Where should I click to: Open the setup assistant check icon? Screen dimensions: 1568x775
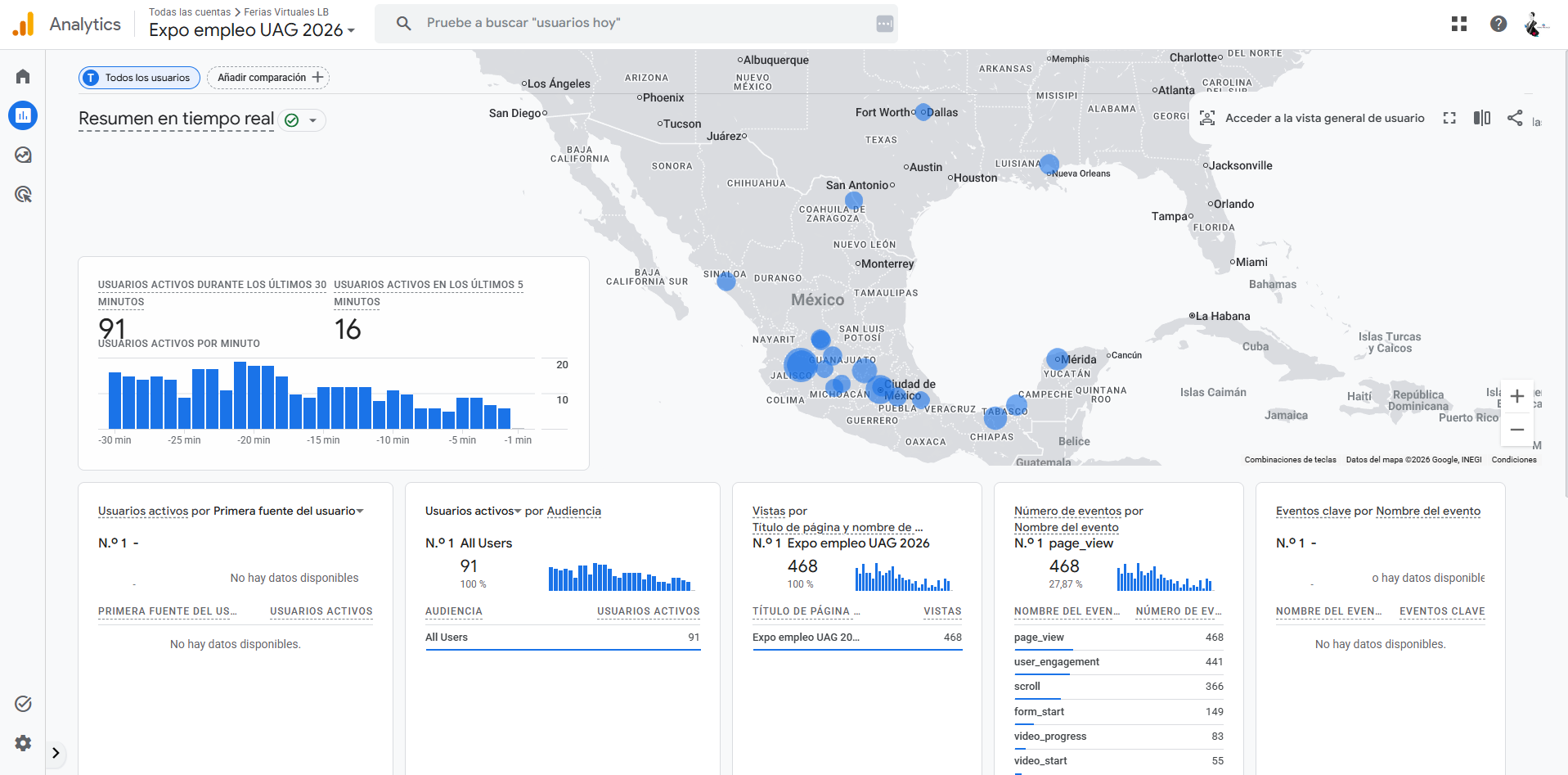23,704
